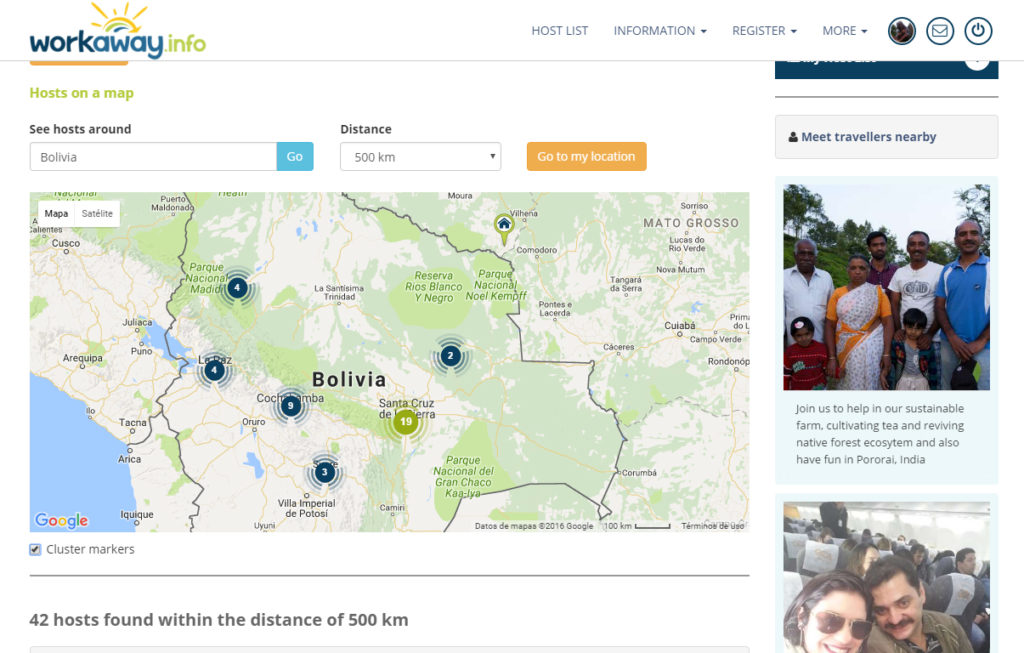The width and height of the screenshot is (1024, 653).
Task: Open the Términos de uso map link
Action: 712,526
